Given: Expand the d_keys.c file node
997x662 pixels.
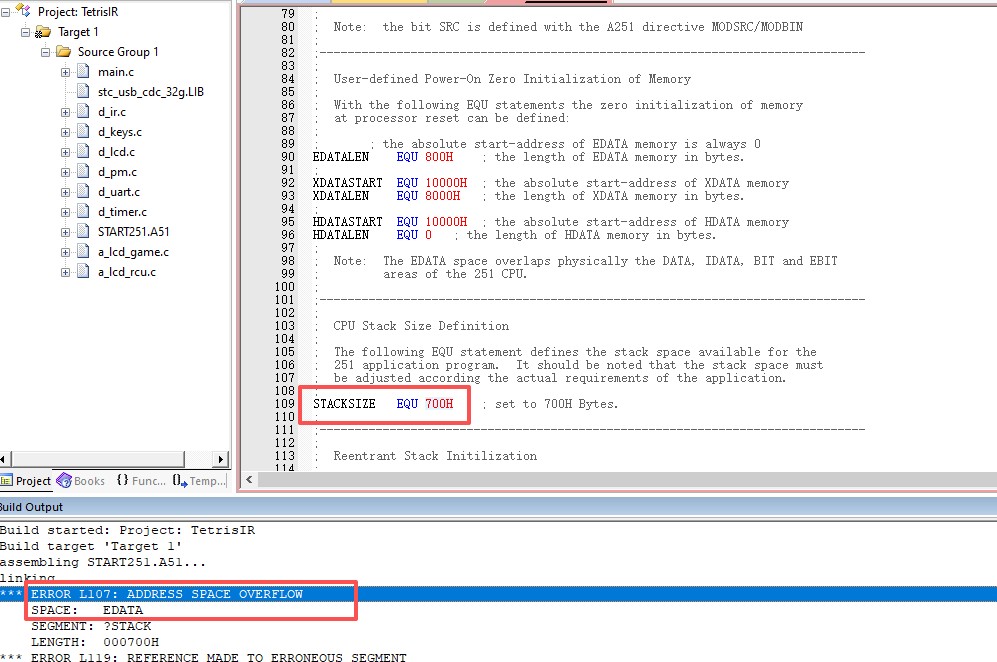Looking at the screenshot, I should pyautogui.click(x=66, y=132).
